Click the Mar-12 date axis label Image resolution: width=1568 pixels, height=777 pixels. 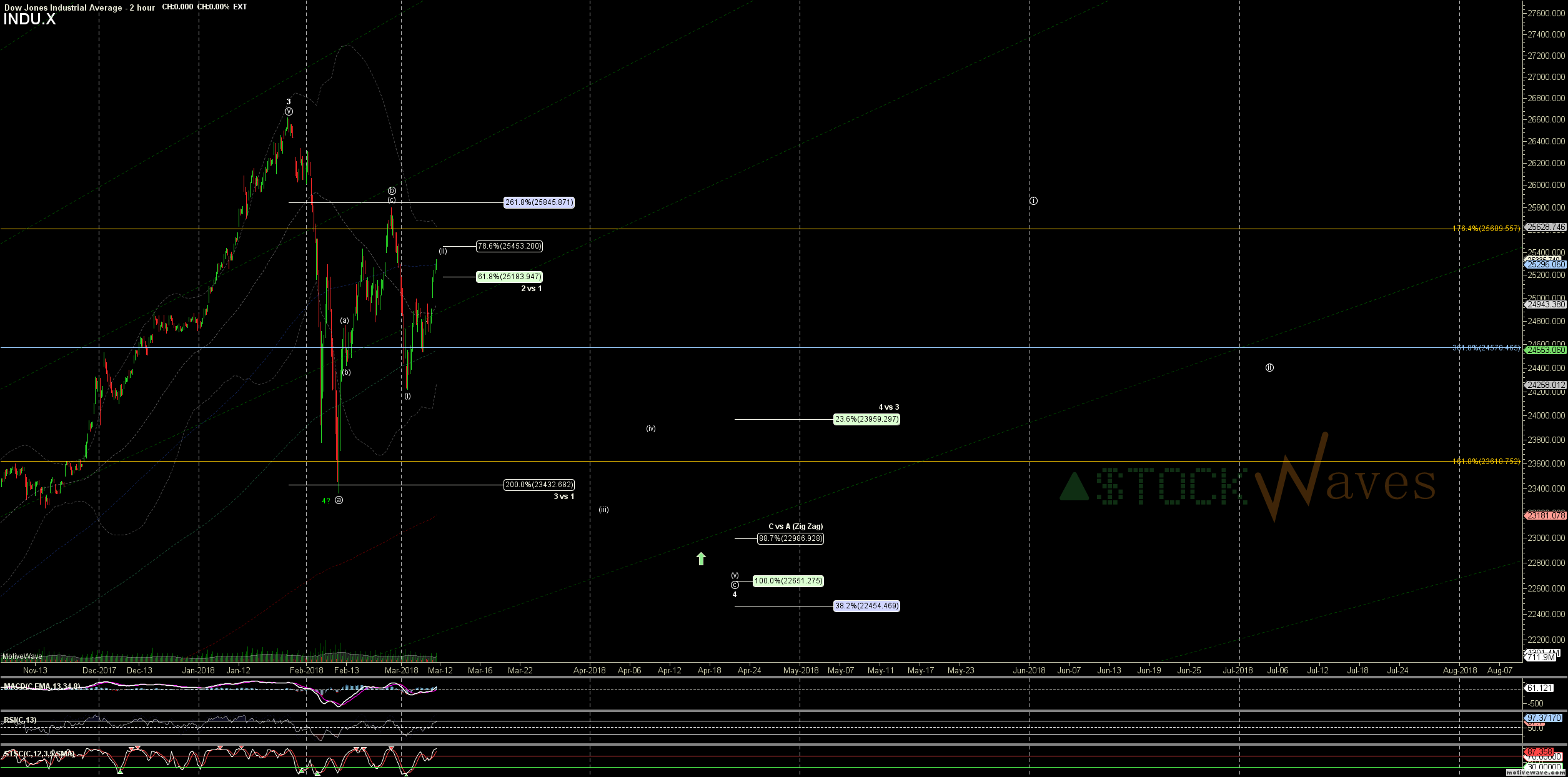pos(440,671)
